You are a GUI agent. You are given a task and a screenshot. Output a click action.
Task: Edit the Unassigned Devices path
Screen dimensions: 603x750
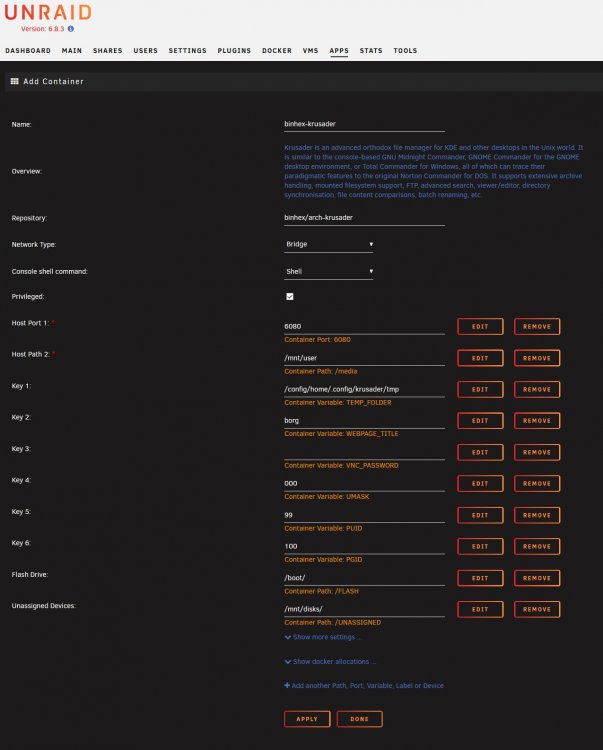(x=480, y=609)
